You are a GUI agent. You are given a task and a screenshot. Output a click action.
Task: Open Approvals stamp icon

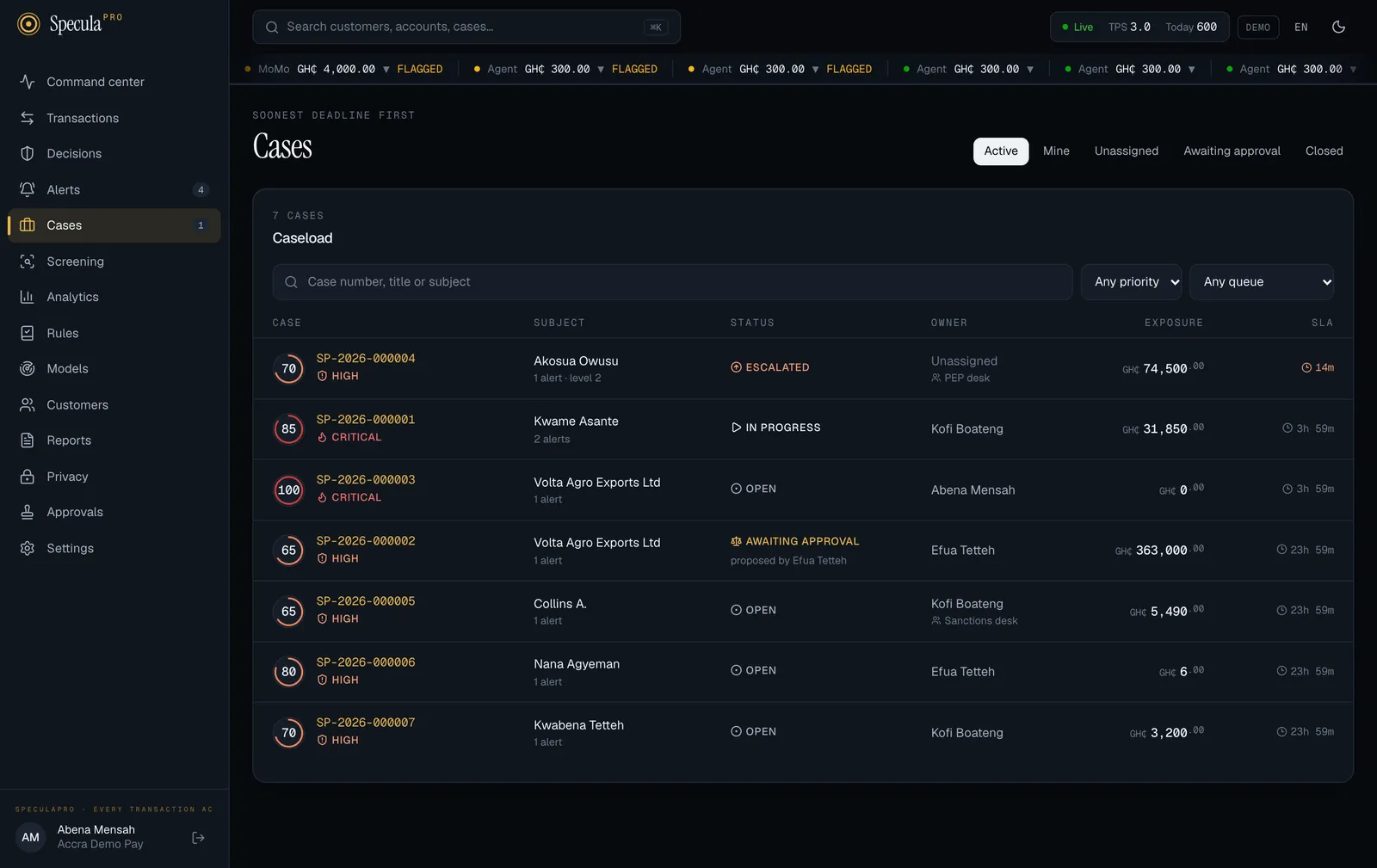pos(28,512)
